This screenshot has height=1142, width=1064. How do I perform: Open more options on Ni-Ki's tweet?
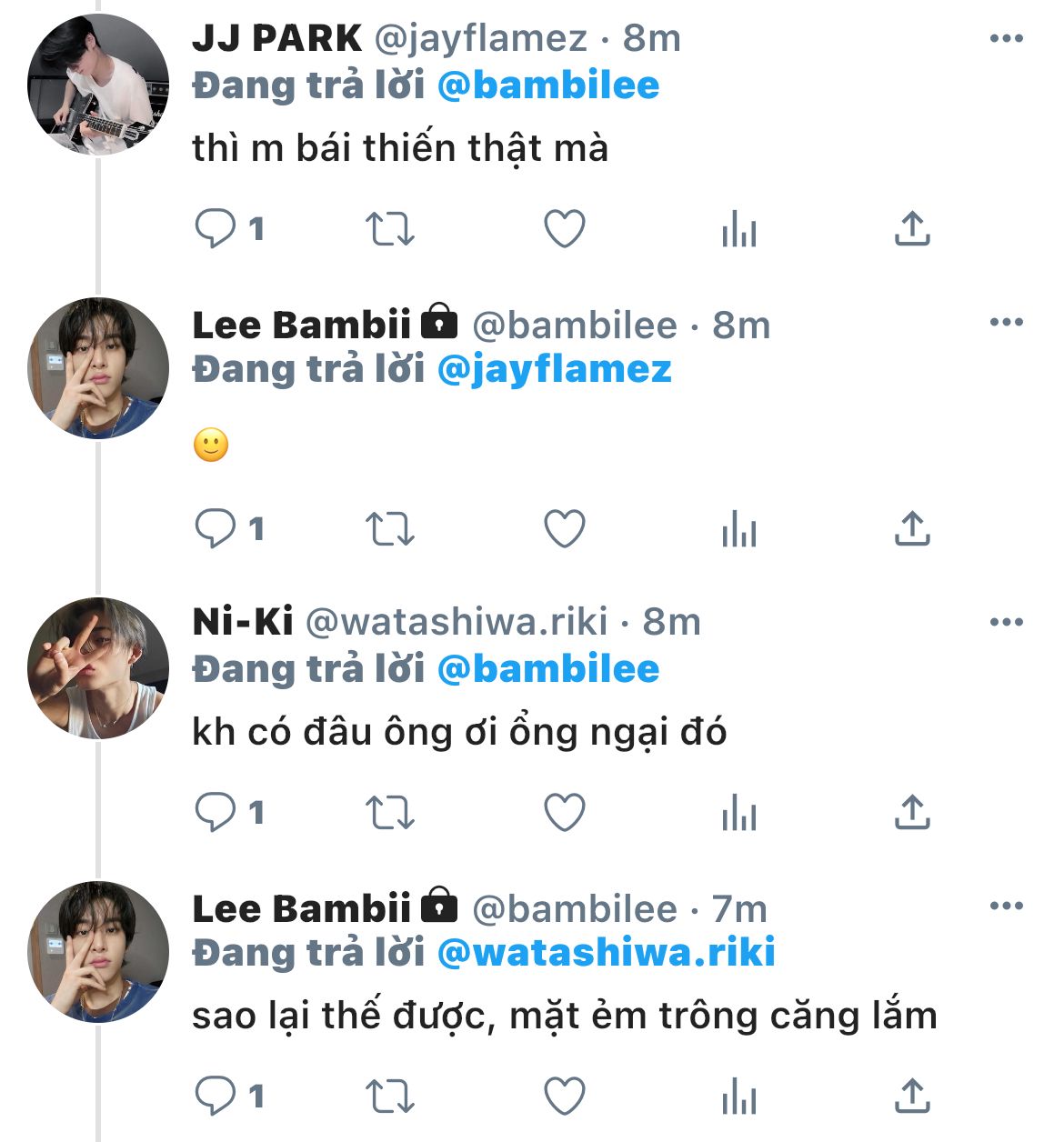point(1006,623)
